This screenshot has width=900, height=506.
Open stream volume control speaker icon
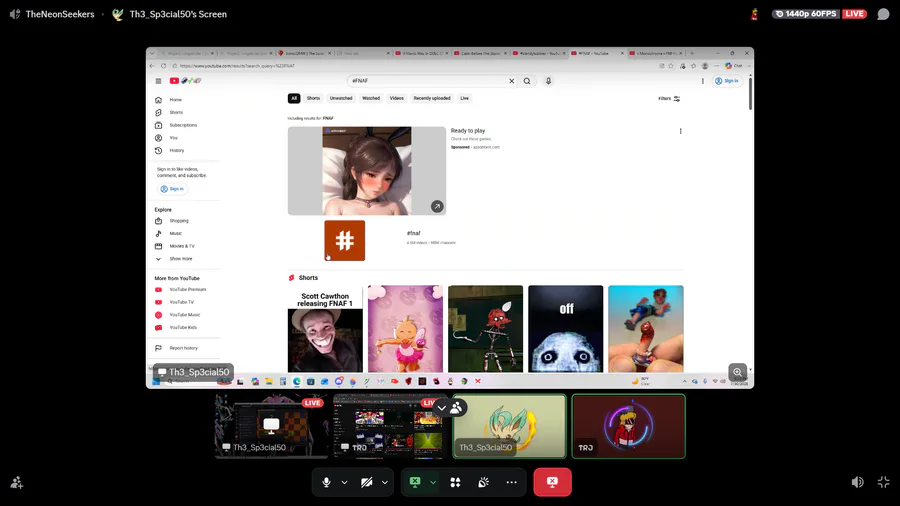point(858,482)
